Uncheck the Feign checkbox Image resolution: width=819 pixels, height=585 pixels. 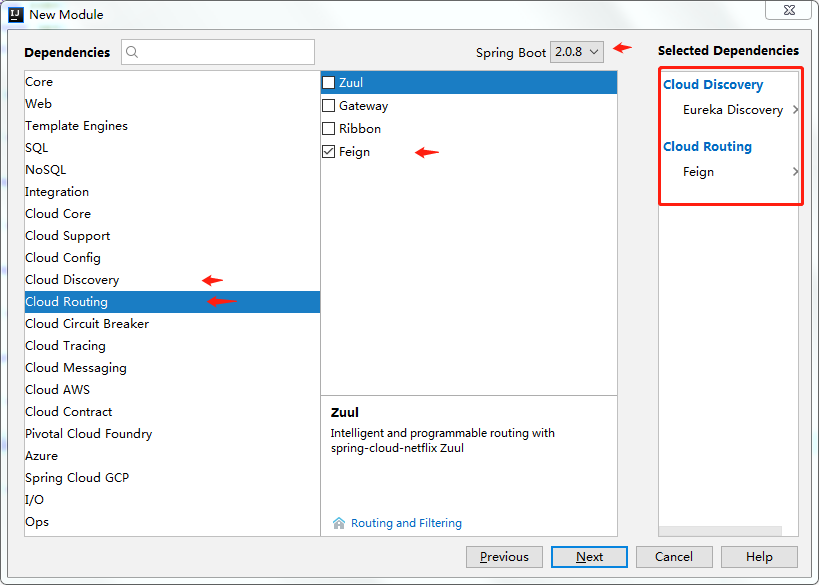point(329,151)
